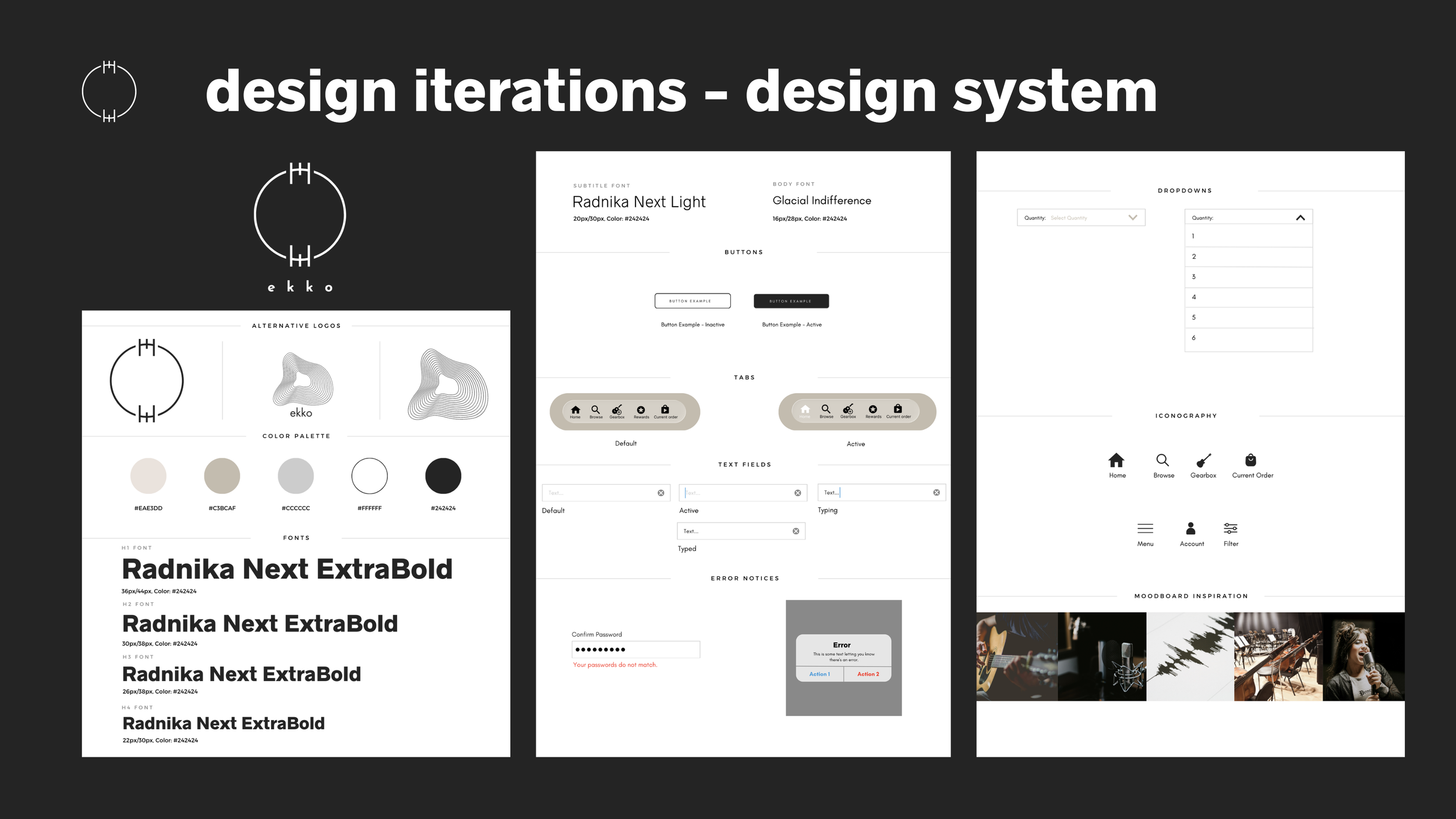Collapse the open Quantity dropdown chevron
This screenshot has height=819, width=1456.
click(1300, 218)
